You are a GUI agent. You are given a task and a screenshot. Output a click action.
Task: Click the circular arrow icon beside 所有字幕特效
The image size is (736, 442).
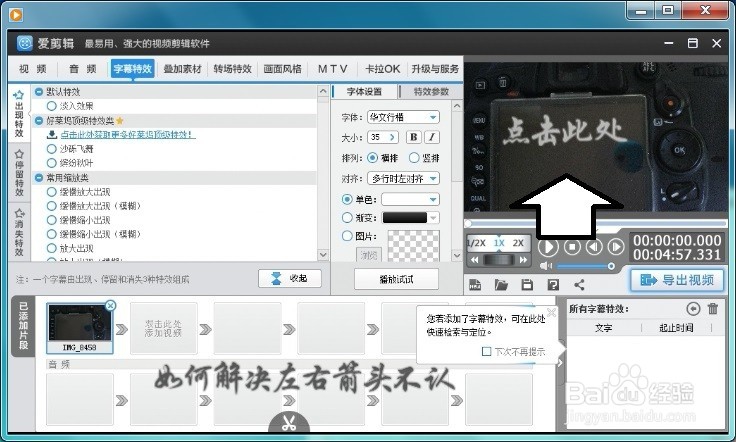point(693,309)
